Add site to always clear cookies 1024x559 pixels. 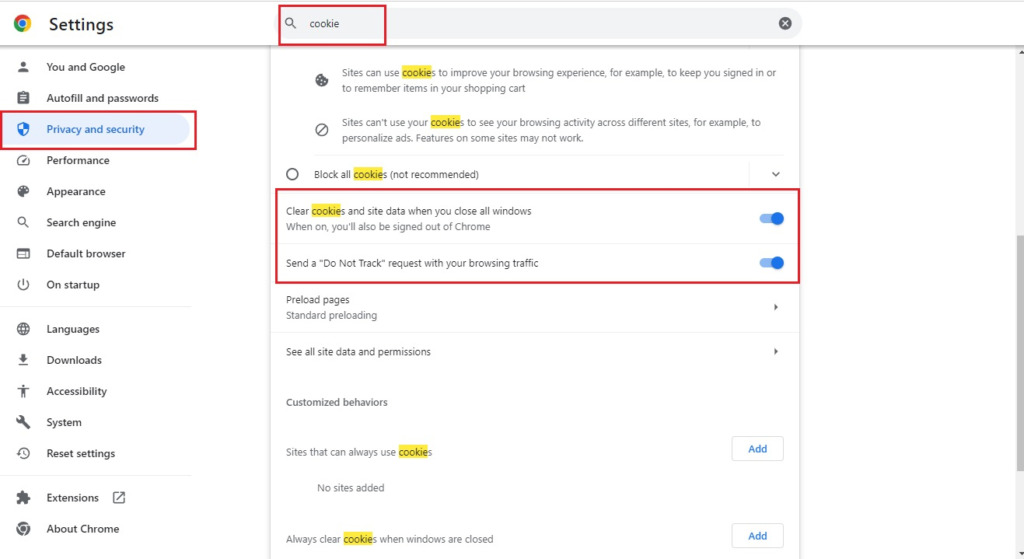(x=757, y=536)
